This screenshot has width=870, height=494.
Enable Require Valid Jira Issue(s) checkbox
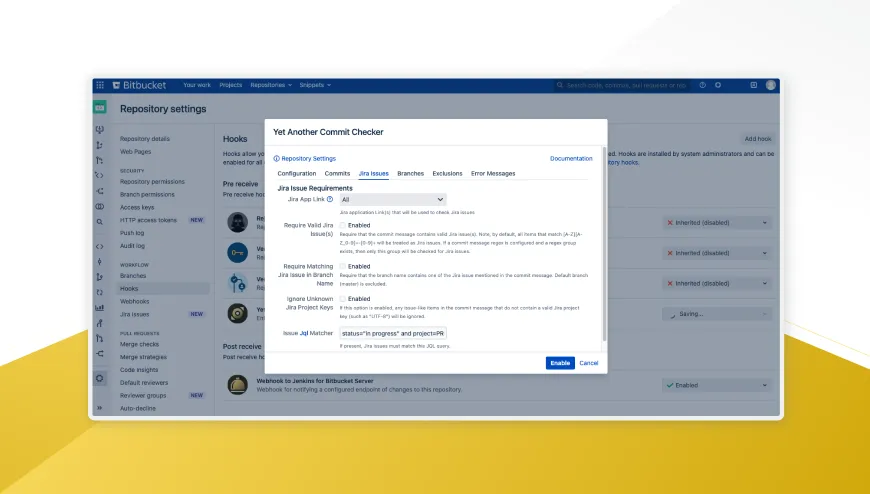(343, 226)
